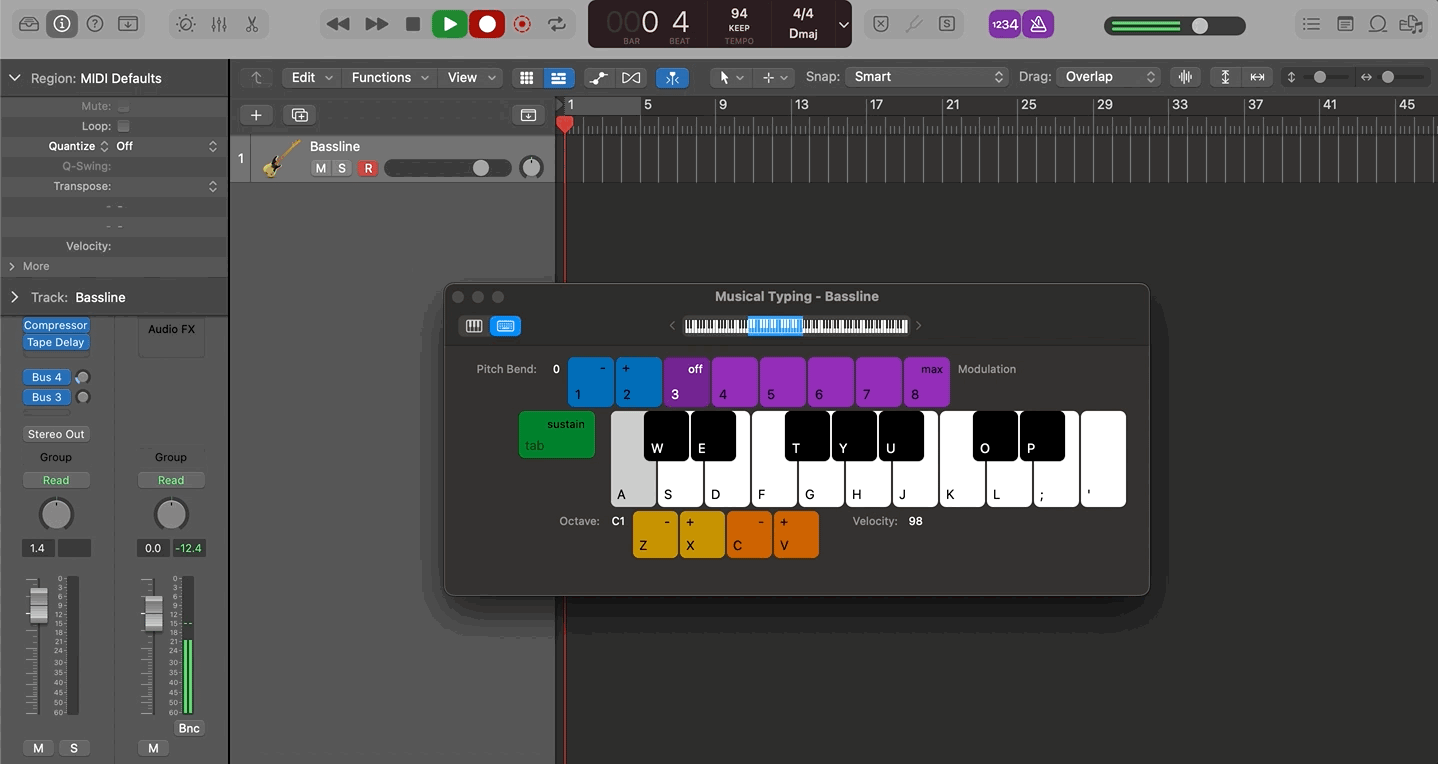Toggle the Inspector icon
Screen dimensions: 1438x764
pyautogui.click(x=62, y=24)
